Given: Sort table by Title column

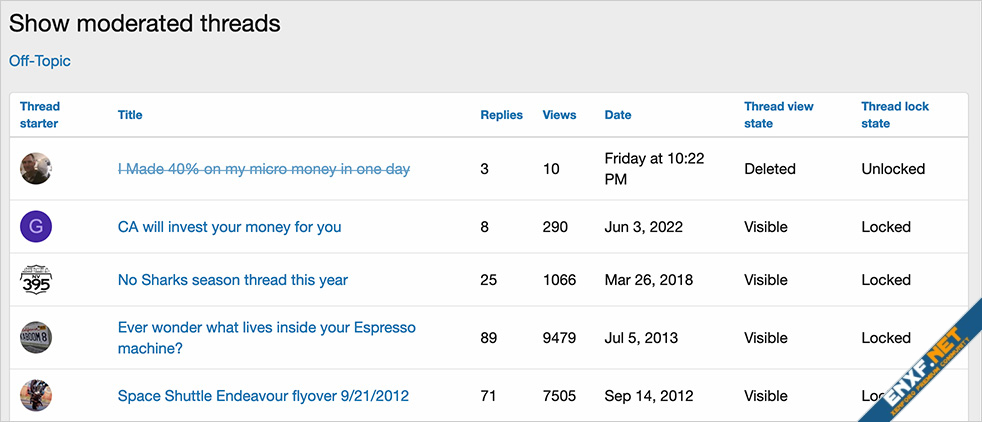Looking at the screenshot, I should click(x=130, y=115).
